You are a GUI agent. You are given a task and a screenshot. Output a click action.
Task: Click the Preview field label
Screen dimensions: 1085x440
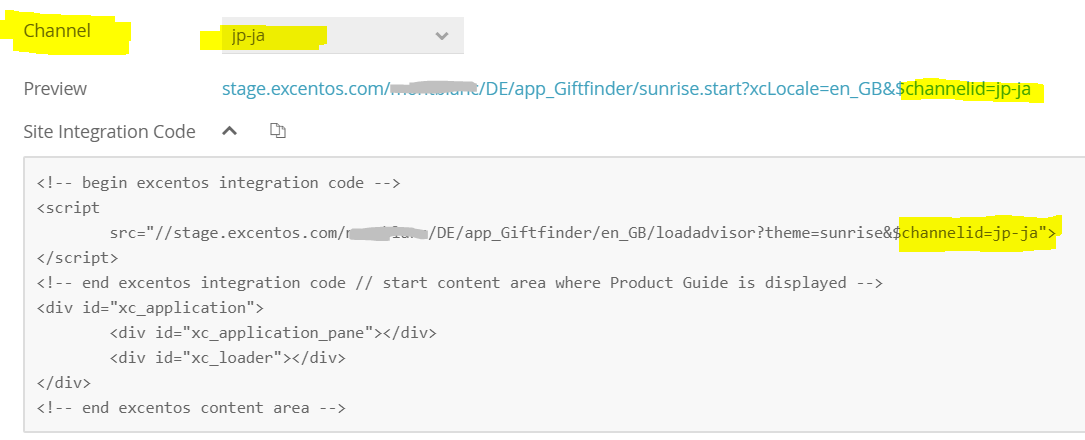[55, 89]
